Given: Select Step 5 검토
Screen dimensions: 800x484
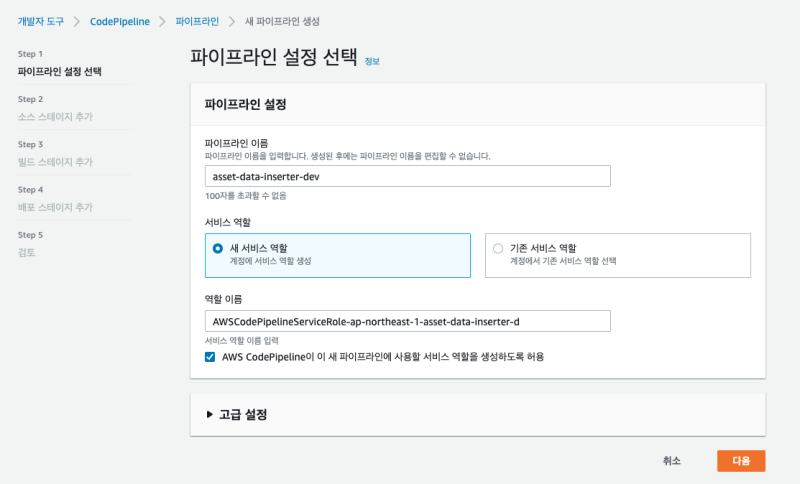Looking at the screenshot, I should coord(27,252).
